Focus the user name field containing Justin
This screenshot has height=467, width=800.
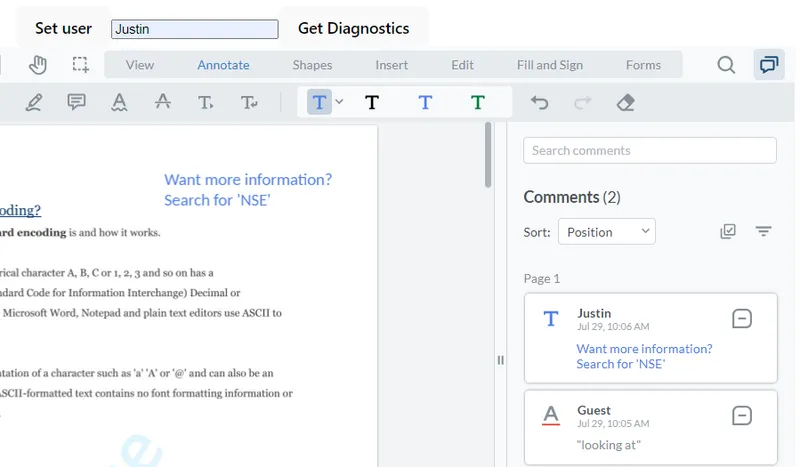[194, 29]
